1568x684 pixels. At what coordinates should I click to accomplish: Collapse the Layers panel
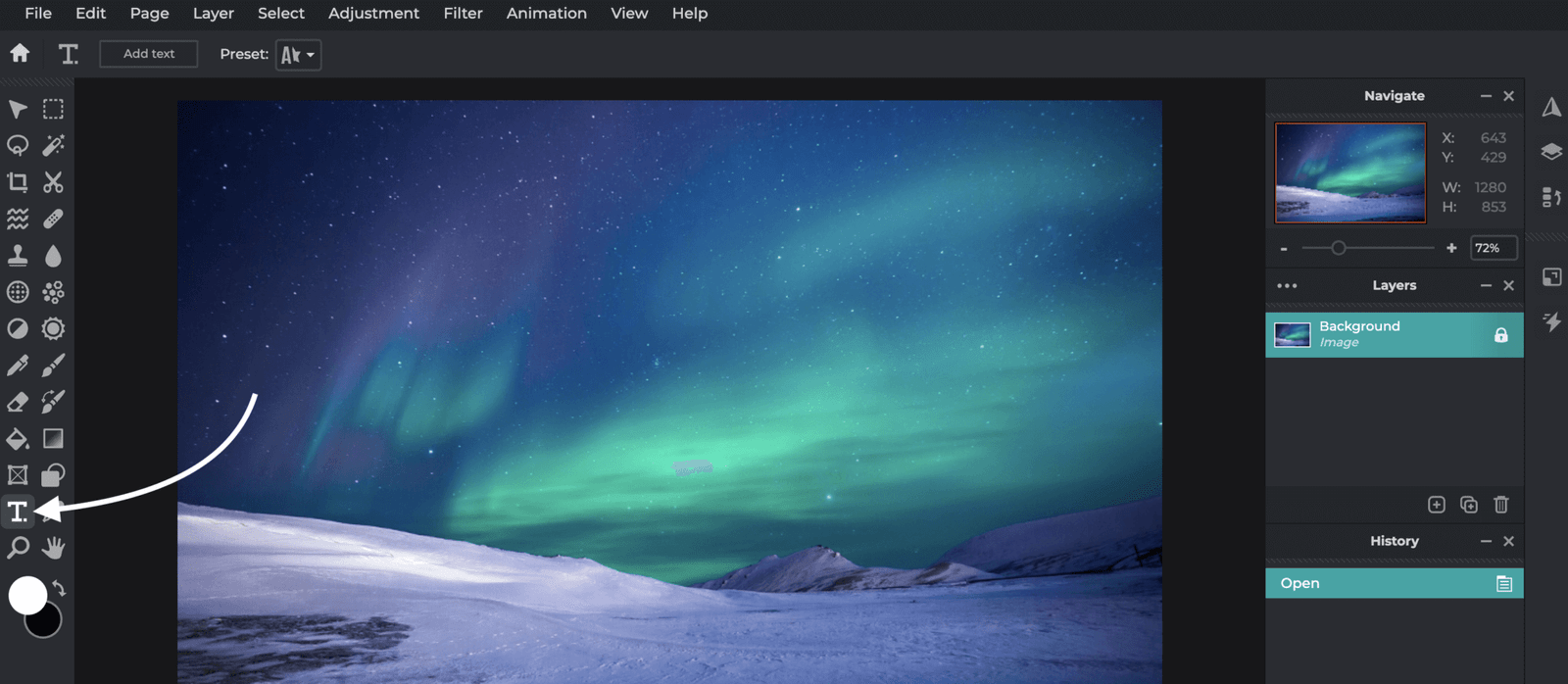(1486, 286)
